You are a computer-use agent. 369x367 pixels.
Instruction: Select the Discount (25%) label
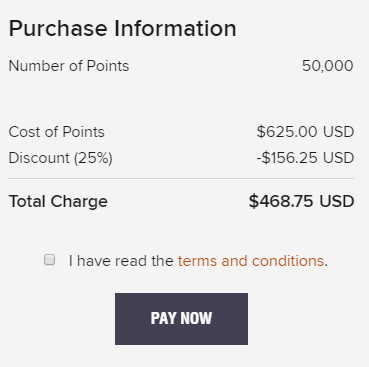point(61,158)
